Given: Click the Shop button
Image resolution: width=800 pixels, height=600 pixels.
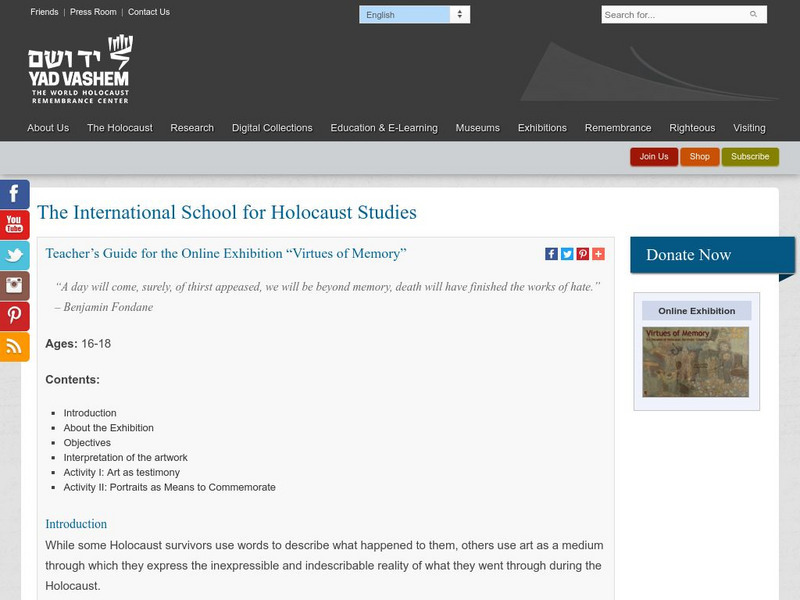Looking at the screenshot, I should (699, 157).
